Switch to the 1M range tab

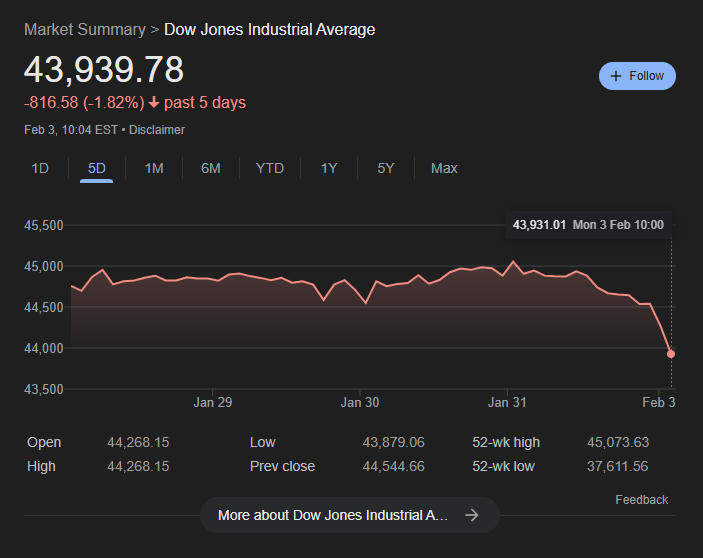tap(154, 169)
